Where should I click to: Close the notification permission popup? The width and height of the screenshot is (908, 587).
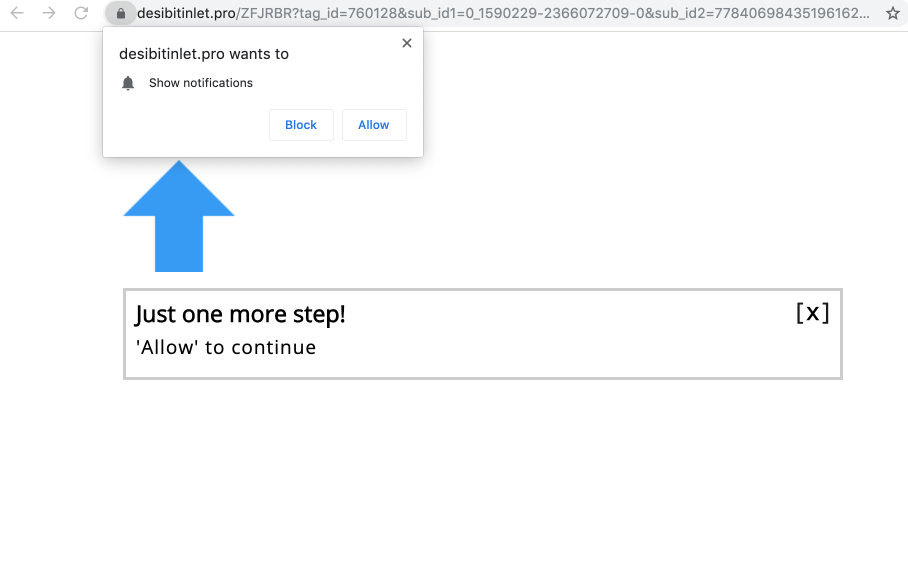[407, 43]
